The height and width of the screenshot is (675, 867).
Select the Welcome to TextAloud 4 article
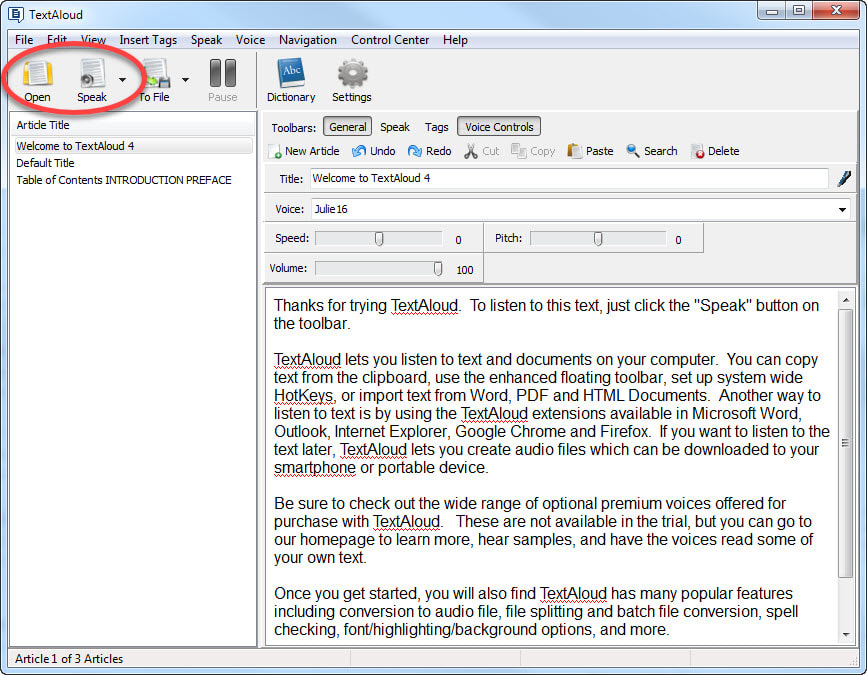tap(133, 146)
